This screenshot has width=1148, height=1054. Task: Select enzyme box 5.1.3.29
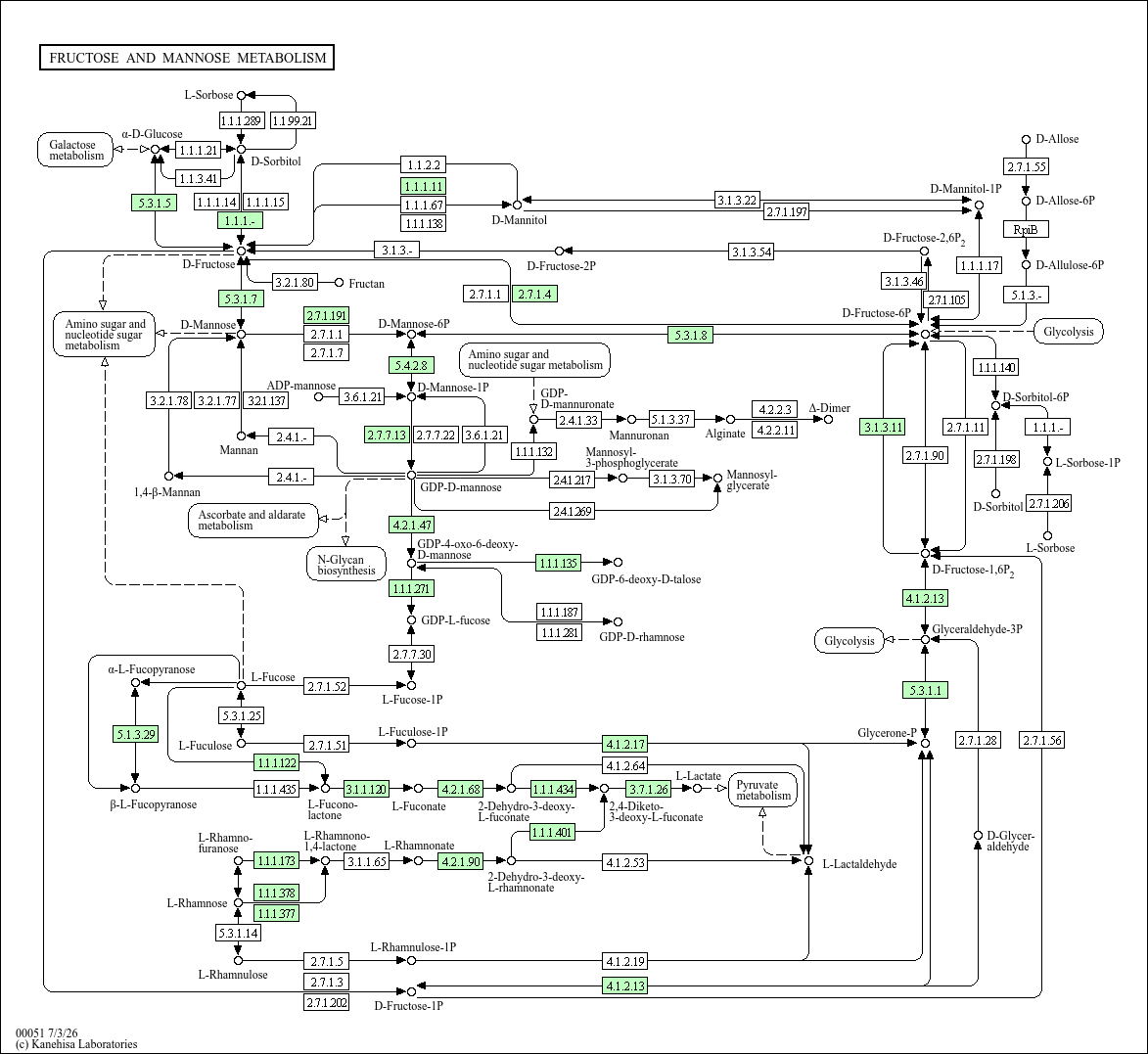pyautogui.click(x=135, y=734)
